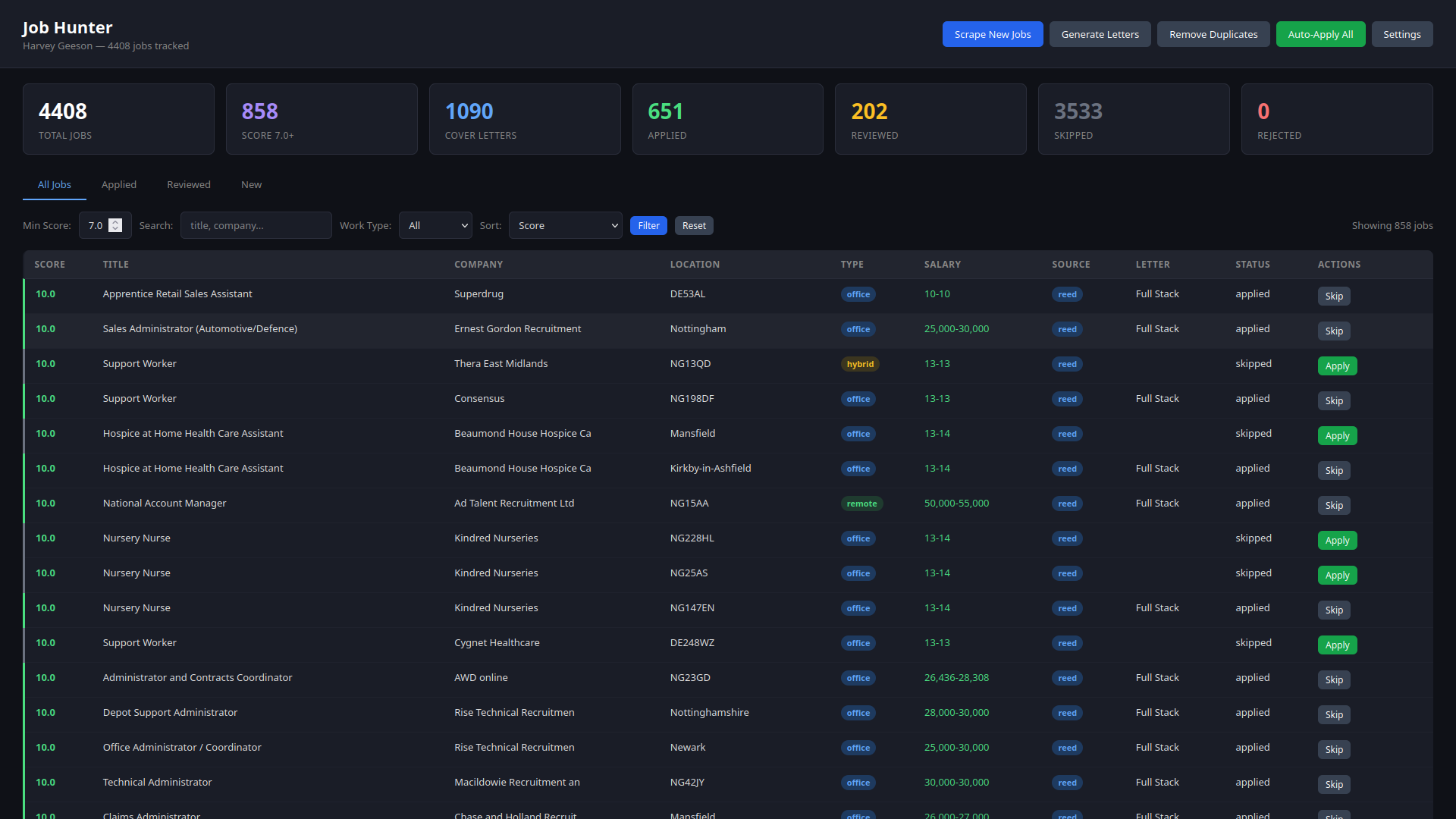The image size is (1456, 819).
Task: Open Settings
Action: (x=1401, y=34)
